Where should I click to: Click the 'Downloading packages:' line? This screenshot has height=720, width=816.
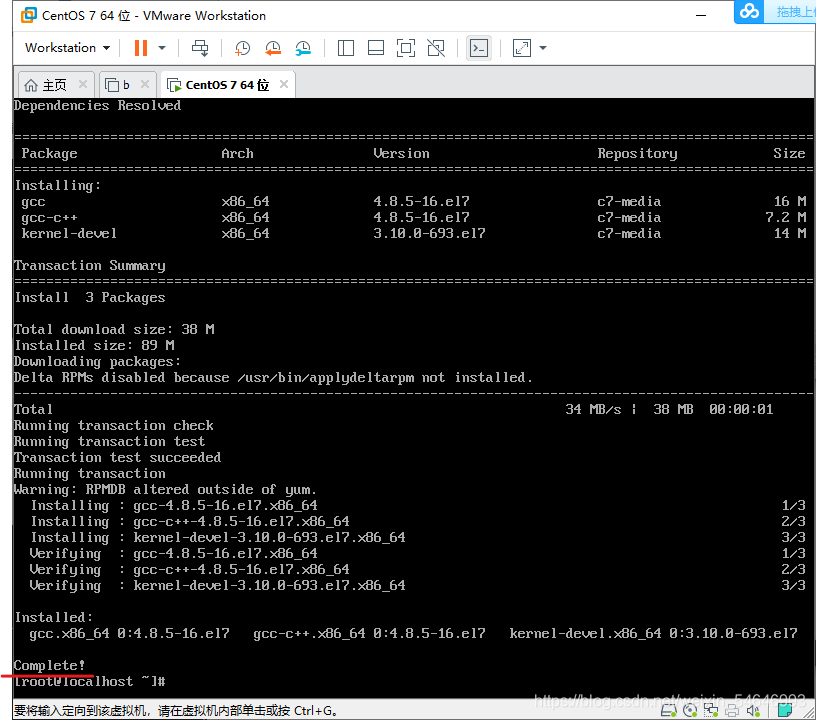(x=97, y=362)
